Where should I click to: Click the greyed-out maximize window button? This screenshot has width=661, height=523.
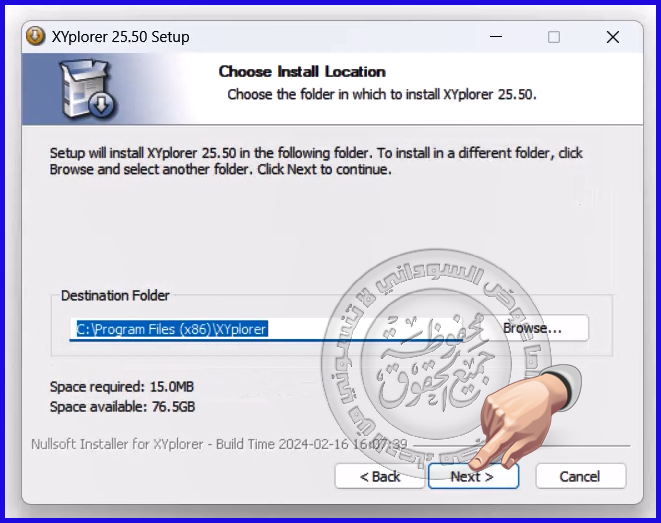tap(554, 37)
